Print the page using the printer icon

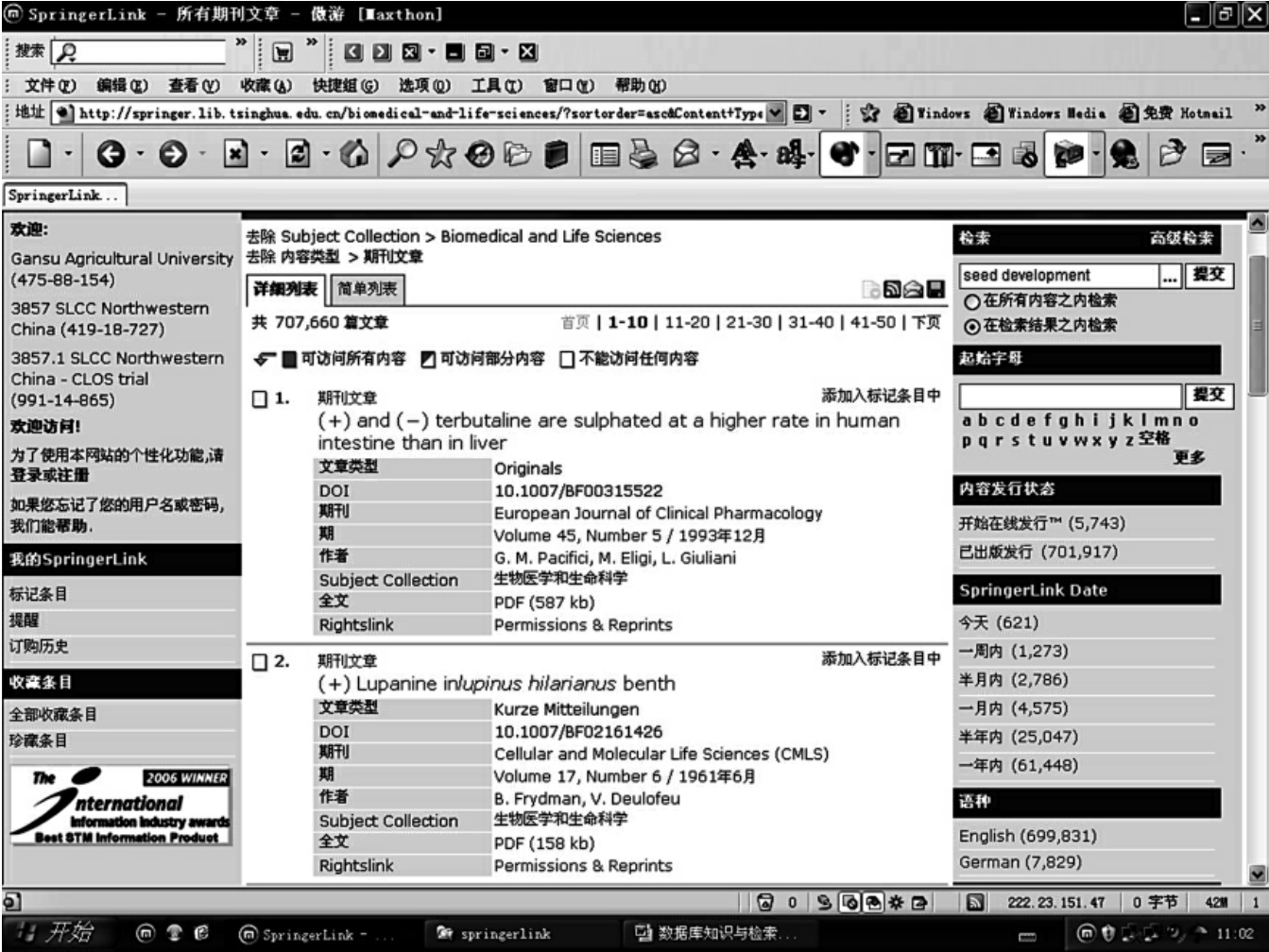643,156
